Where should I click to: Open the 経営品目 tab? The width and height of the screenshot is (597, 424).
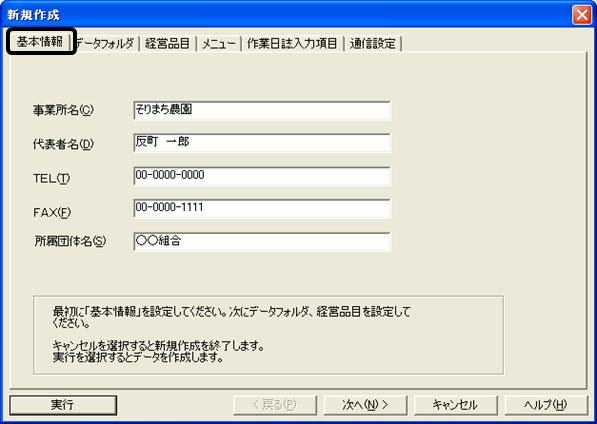click(x=167, y=43)
